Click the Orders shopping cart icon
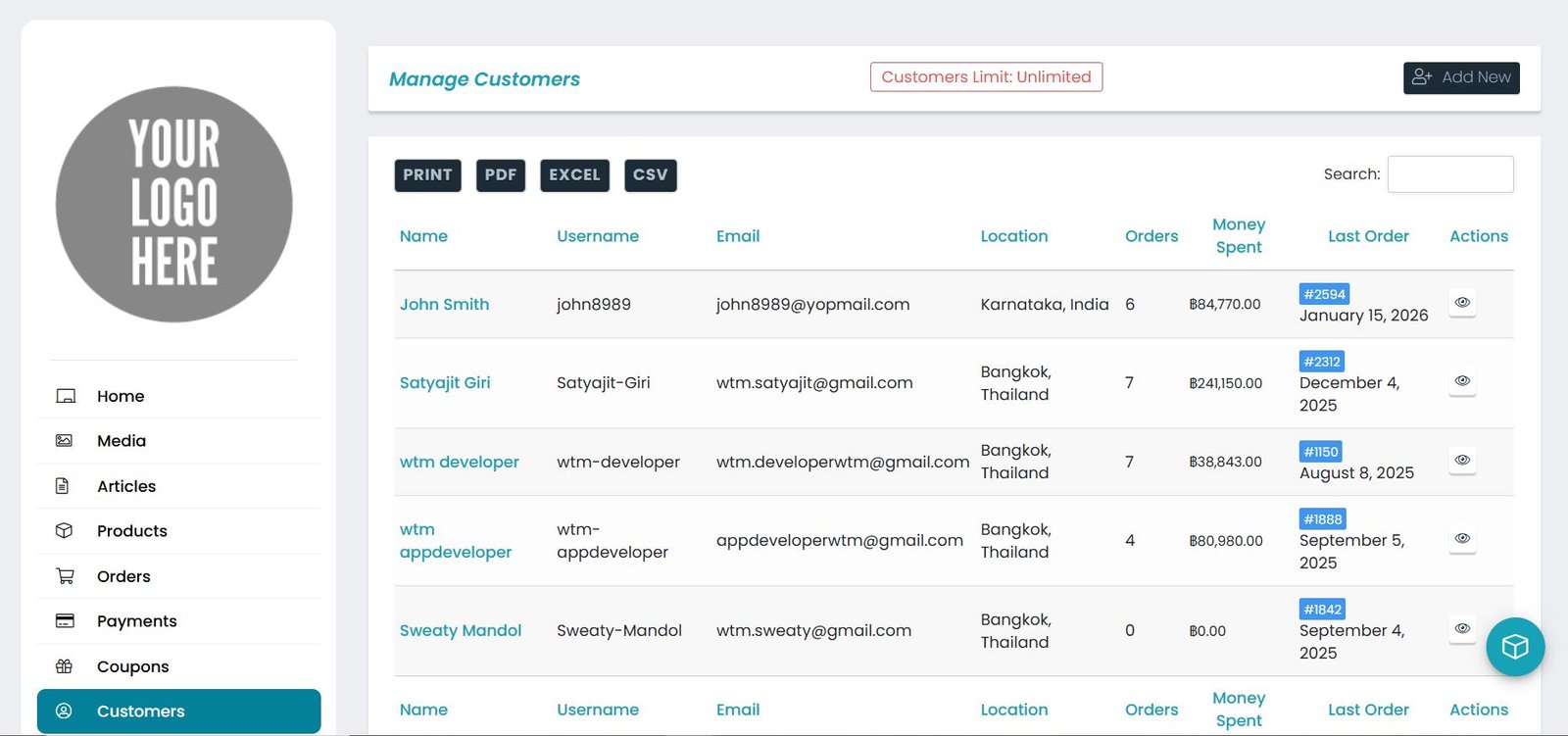The height and width of the screenshot is (736, 1568). tap(65, 576)
